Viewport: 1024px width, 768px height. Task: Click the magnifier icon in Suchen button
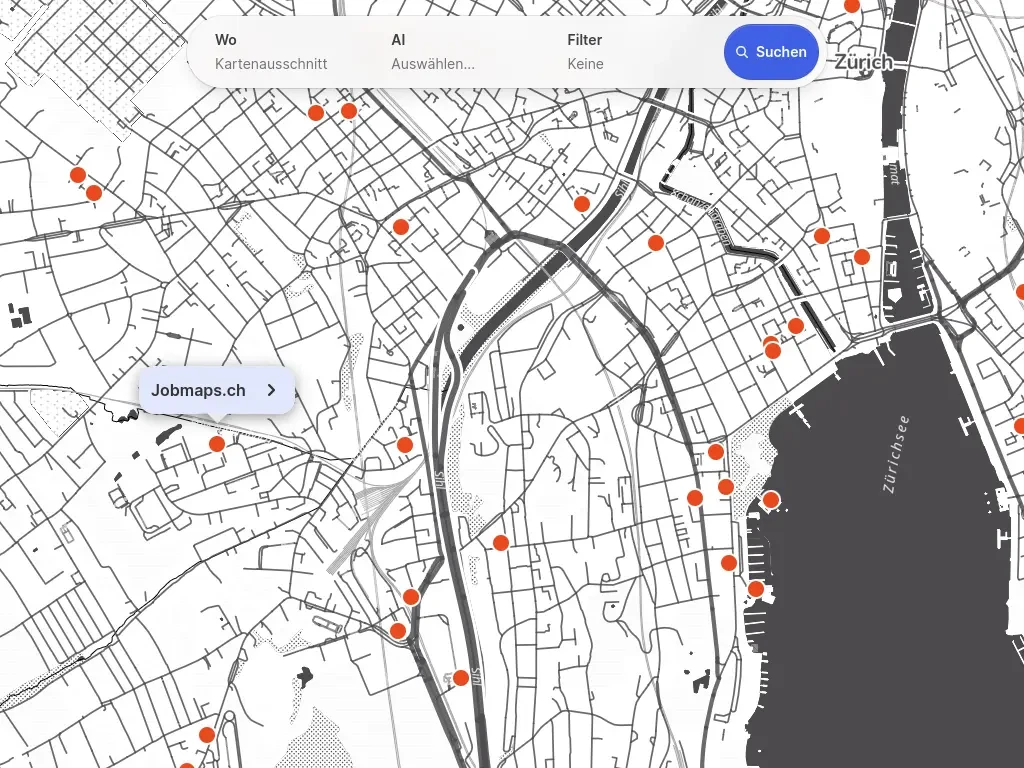741,52
